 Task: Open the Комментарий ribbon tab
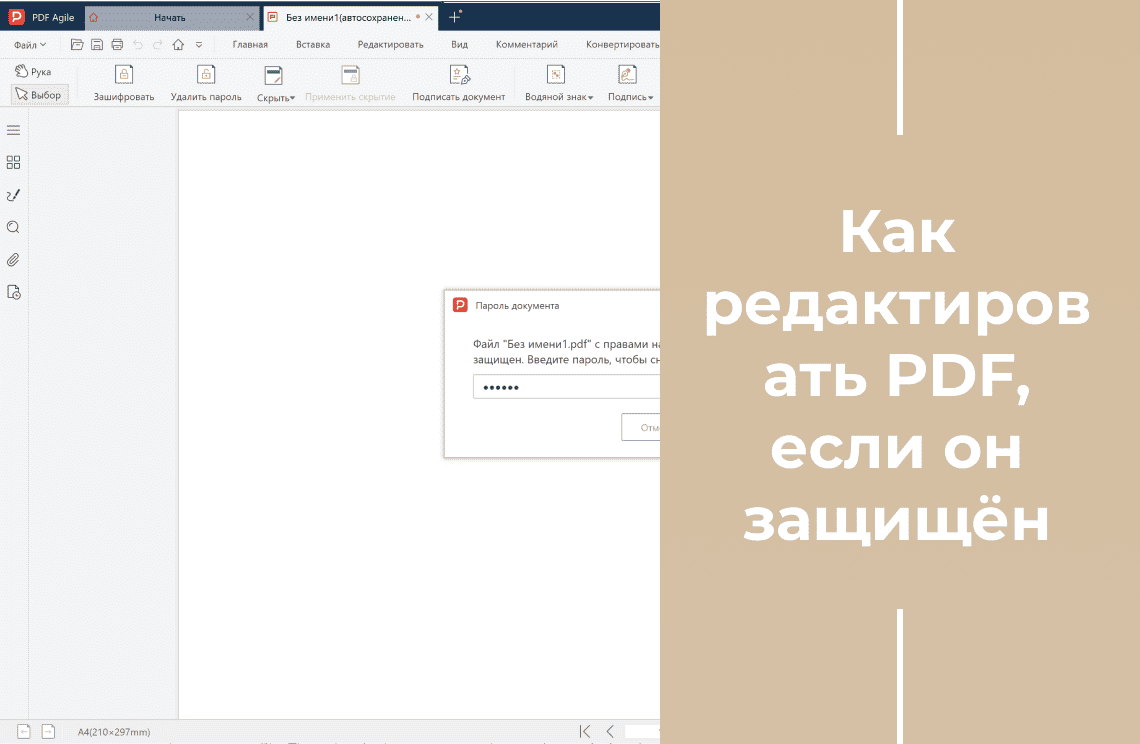(x=527, y=44)
